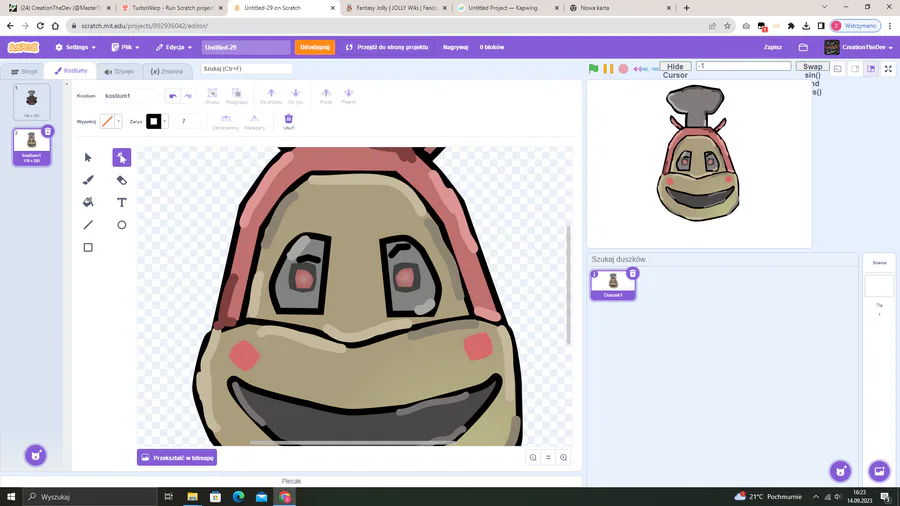Select the arrow Select tool

click(88, 158)
